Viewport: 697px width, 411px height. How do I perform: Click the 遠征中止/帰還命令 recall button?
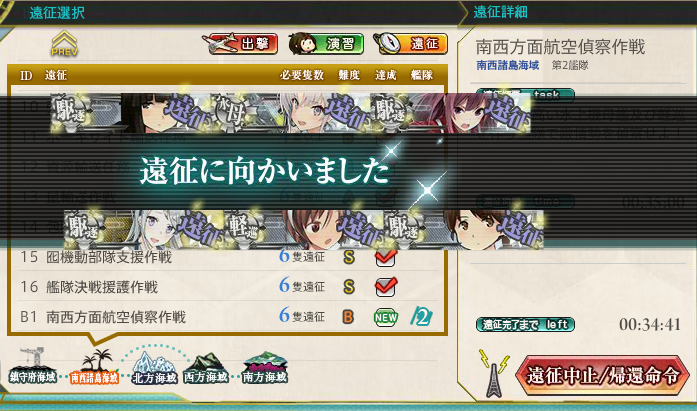click(603, 375)
